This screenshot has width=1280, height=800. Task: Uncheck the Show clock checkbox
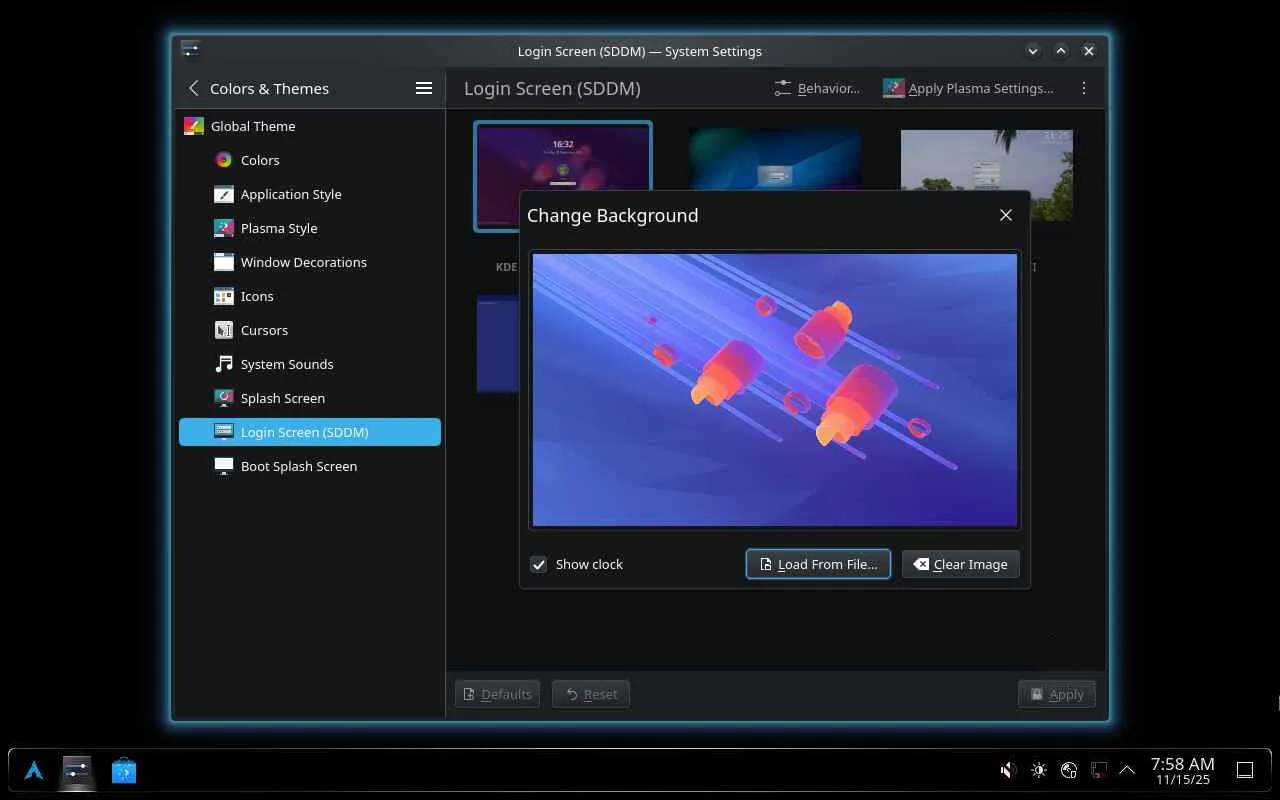pos(539,564)
